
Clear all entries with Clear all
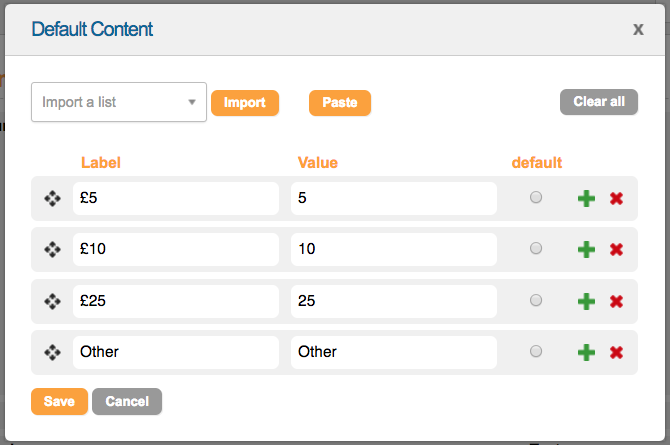click(598, 102)
